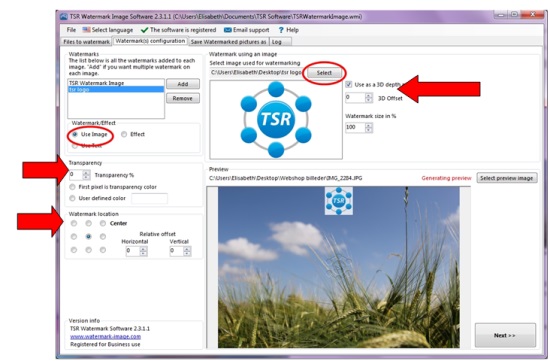Viewport: 550px width, 361px height.
Task: Toggle Use as a 3D depth checkbox
Action: [x=349, y=85]
